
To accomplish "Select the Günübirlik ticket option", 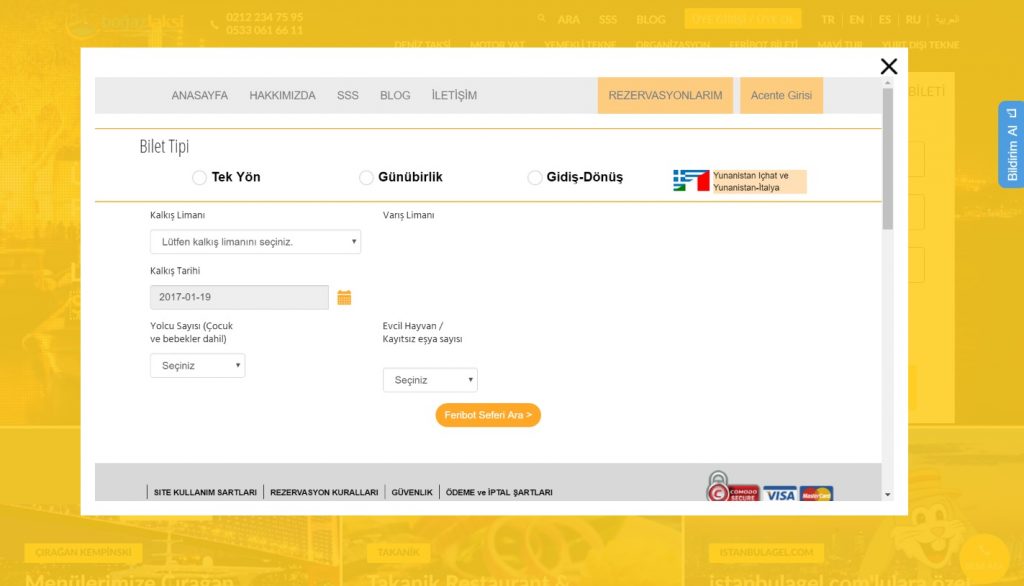I will [366, 177].
